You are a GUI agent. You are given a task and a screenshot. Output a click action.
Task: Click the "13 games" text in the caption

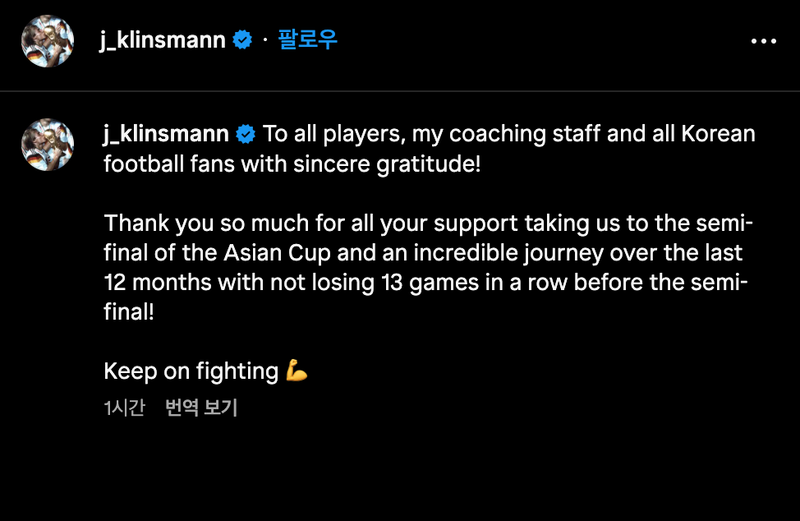(423, 282)
